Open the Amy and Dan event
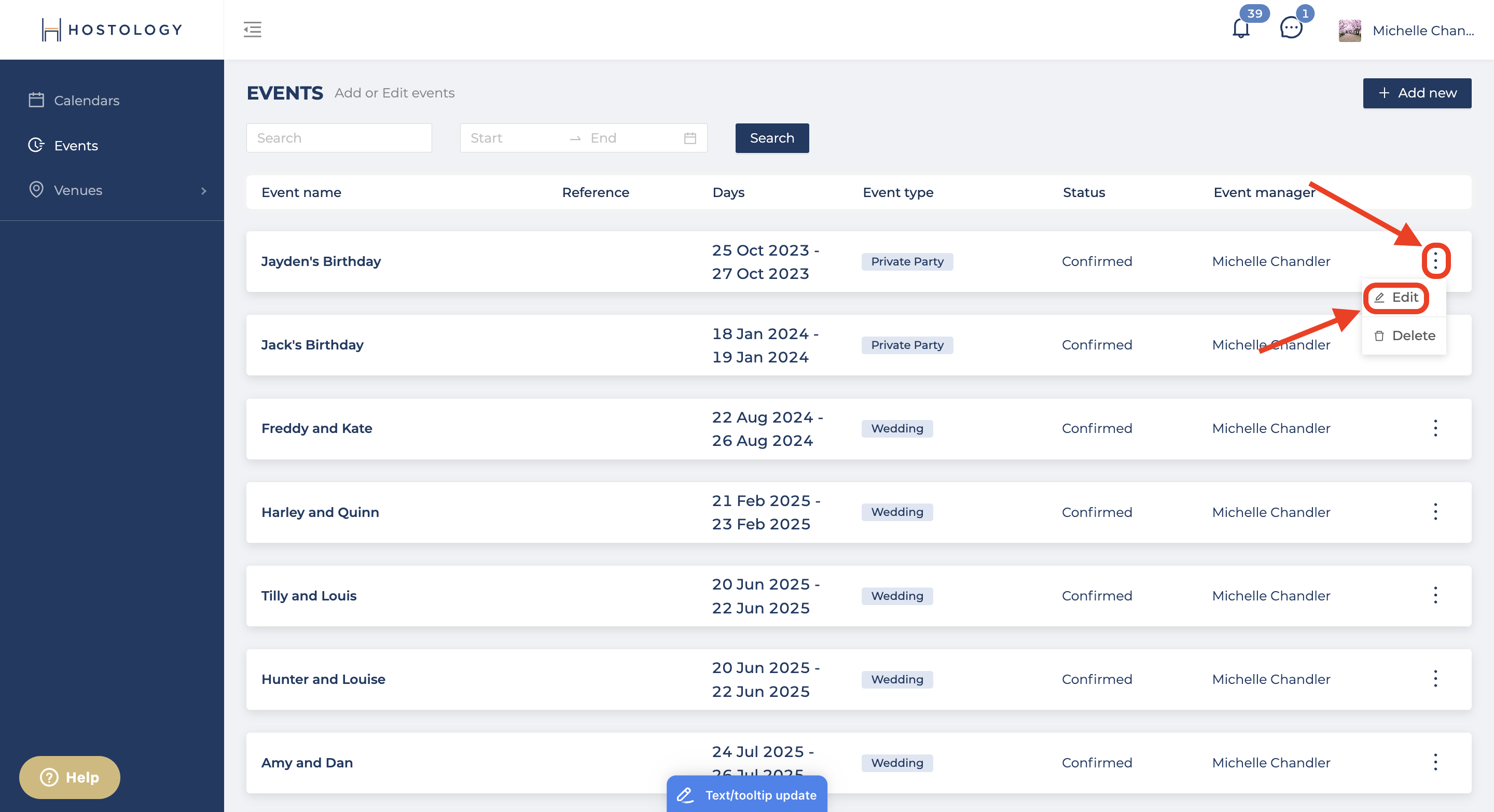This screenshot has width=1494, height=812. click(x=307, y=763)
